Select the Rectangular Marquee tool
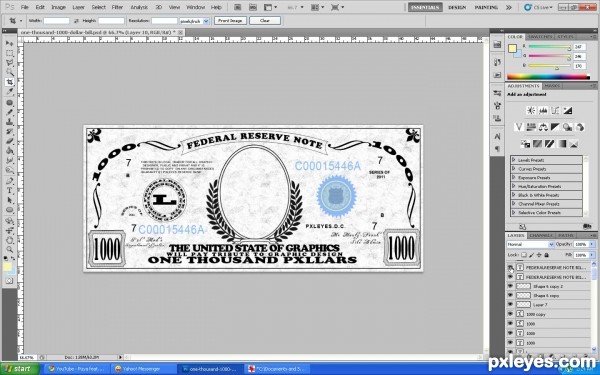Image resolution: width=600 pixels, height=375 pixels. pos(10,53)
